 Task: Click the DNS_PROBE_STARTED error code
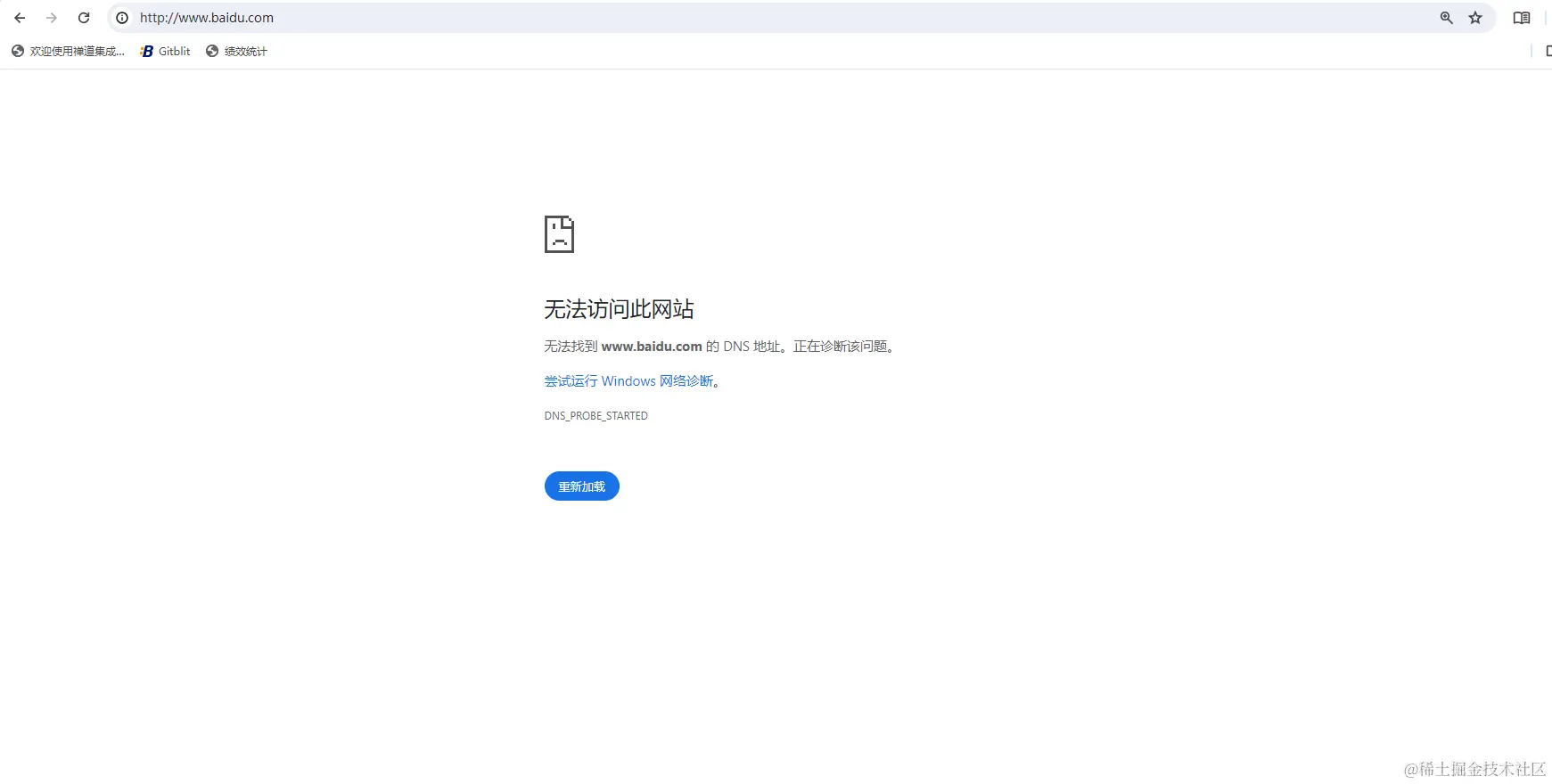(x=596, y=416)
